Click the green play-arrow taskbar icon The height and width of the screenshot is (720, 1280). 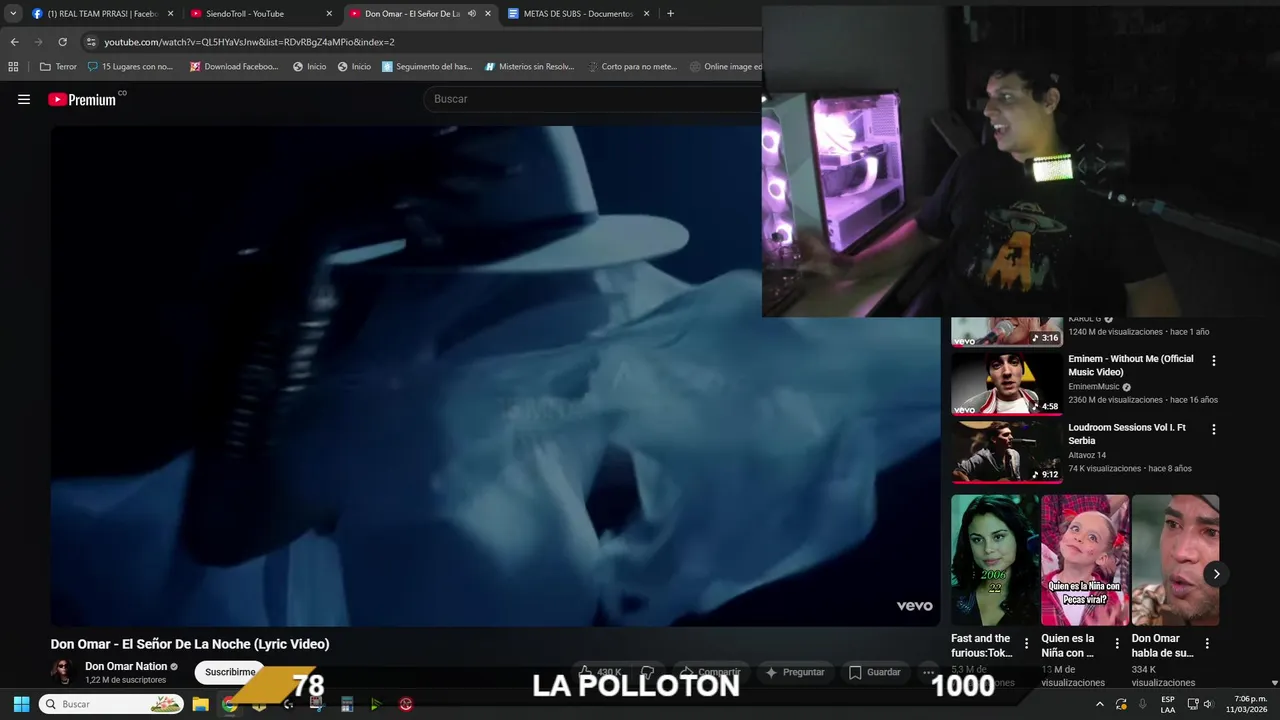376,704
